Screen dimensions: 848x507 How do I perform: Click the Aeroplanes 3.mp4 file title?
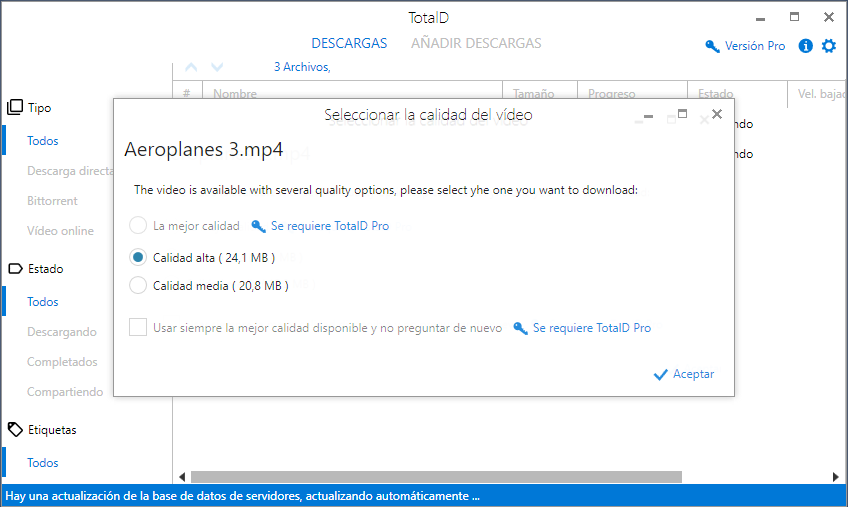coord(203,149)
